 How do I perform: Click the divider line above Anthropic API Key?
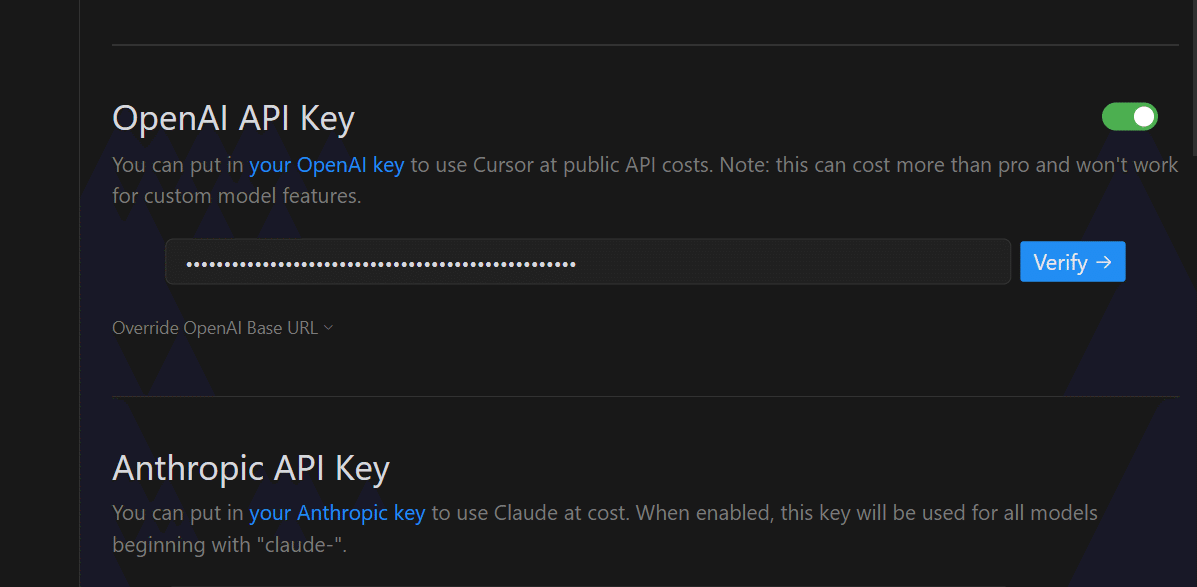click(x=645, y=397)
